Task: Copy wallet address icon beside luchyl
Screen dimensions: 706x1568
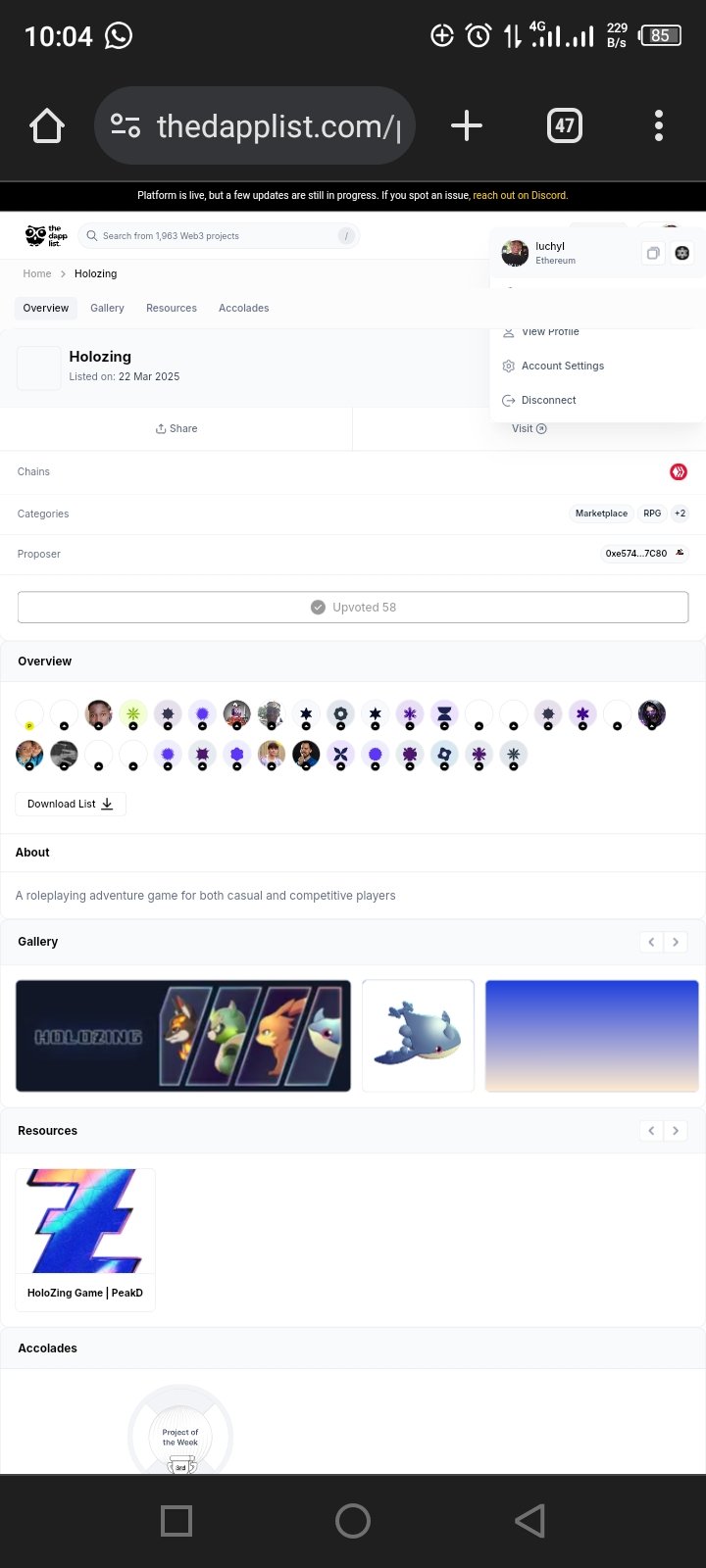Action: (652, 254)
